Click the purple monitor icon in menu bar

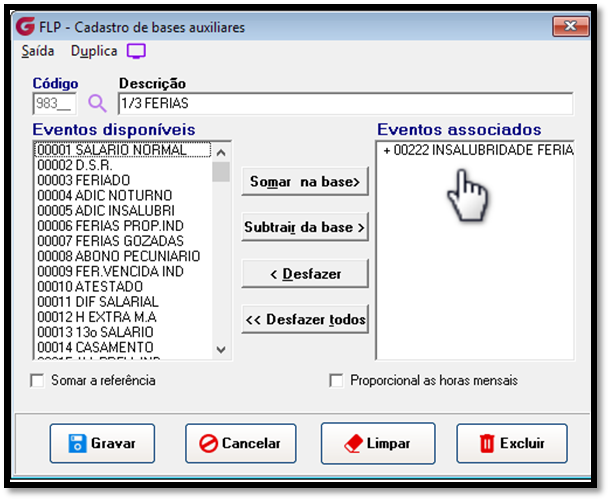click(x=136, y=51)
